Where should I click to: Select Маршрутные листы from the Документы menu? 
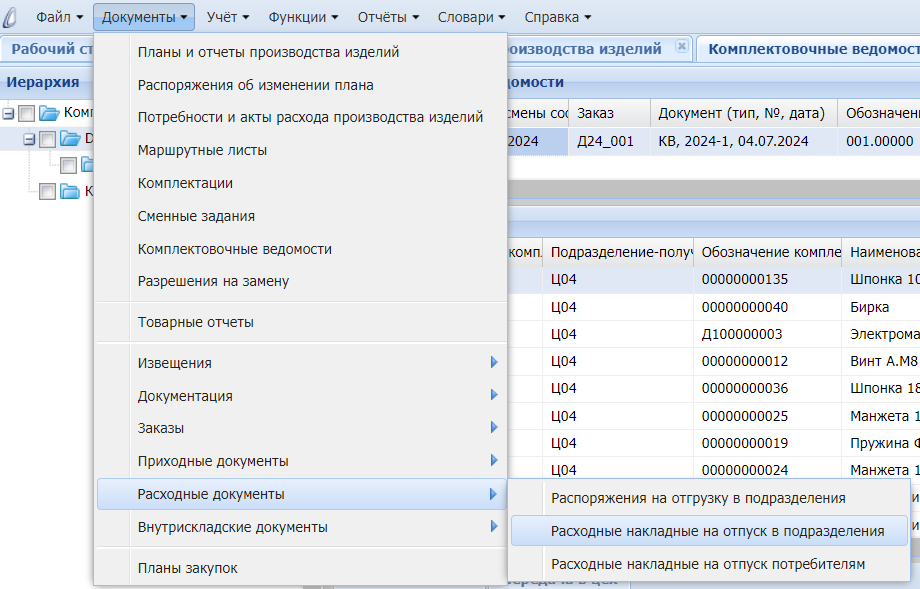(202, 151)
